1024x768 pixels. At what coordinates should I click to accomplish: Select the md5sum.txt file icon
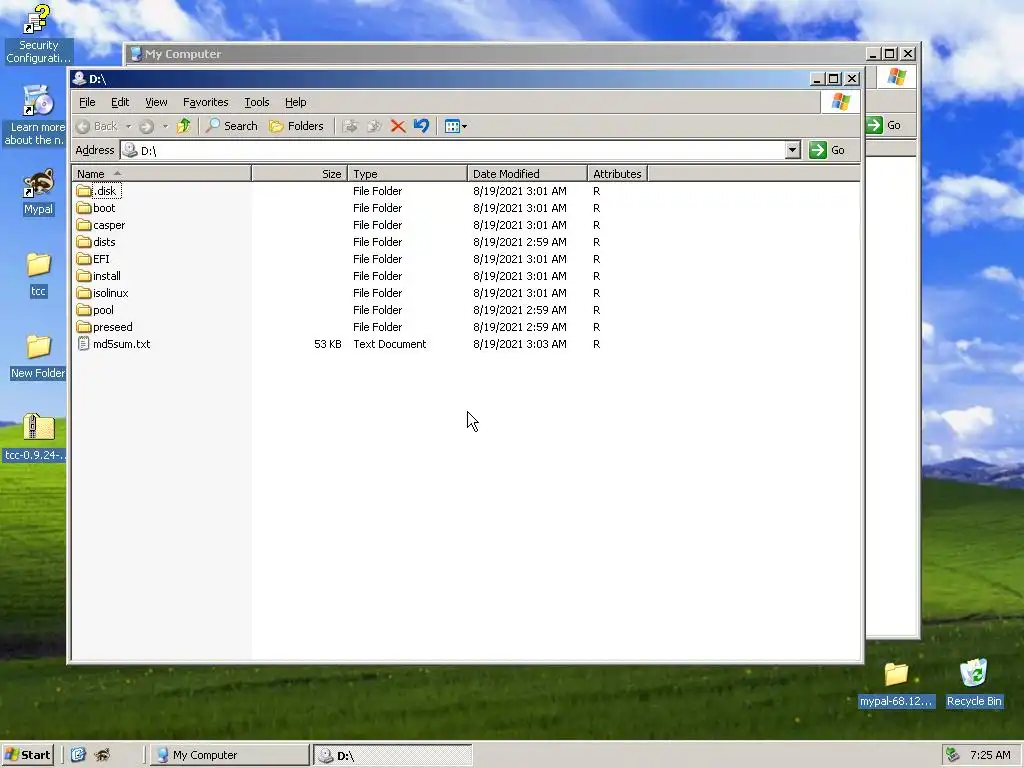click(84, 344)
